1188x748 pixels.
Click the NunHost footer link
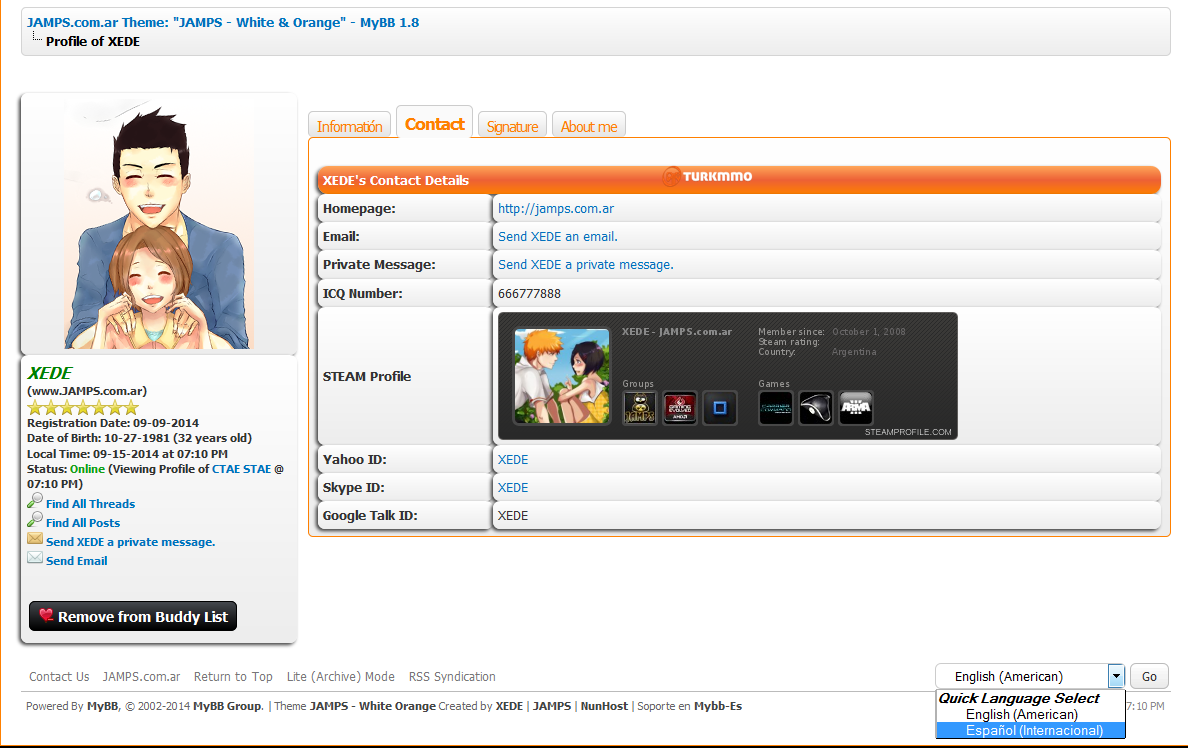click(605, 706)
